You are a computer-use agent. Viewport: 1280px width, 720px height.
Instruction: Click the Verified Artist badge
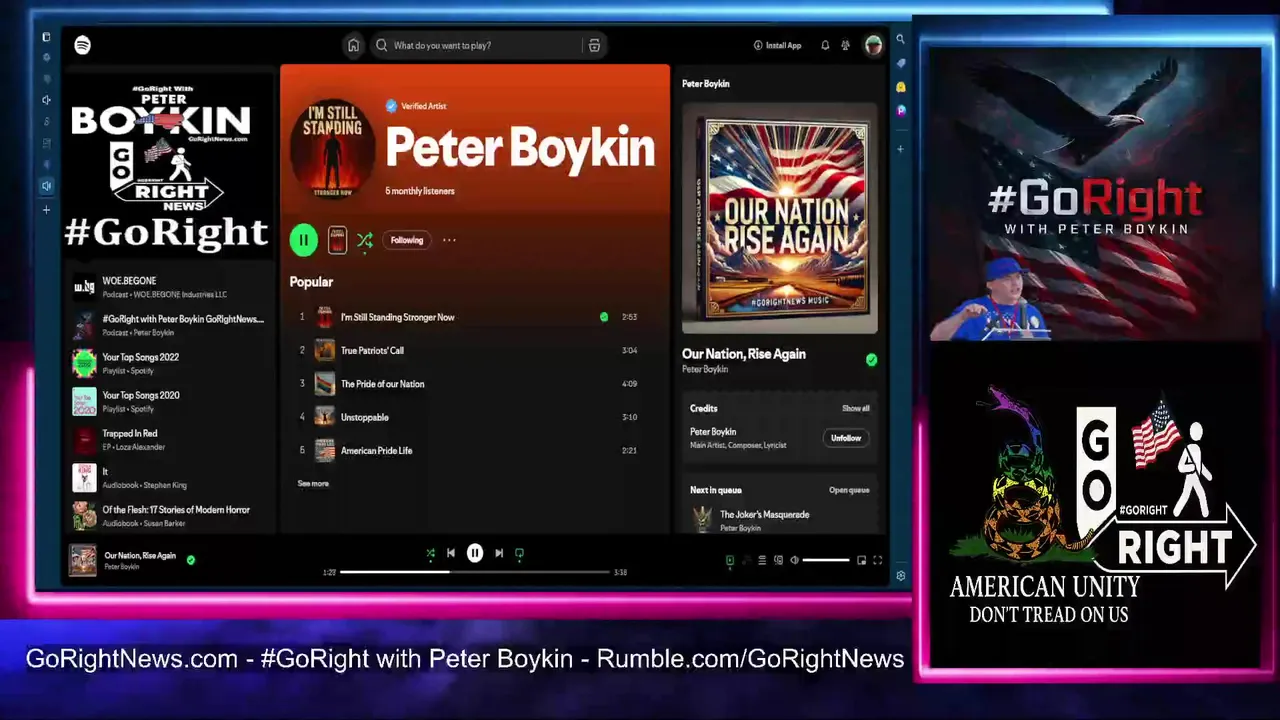416,106
